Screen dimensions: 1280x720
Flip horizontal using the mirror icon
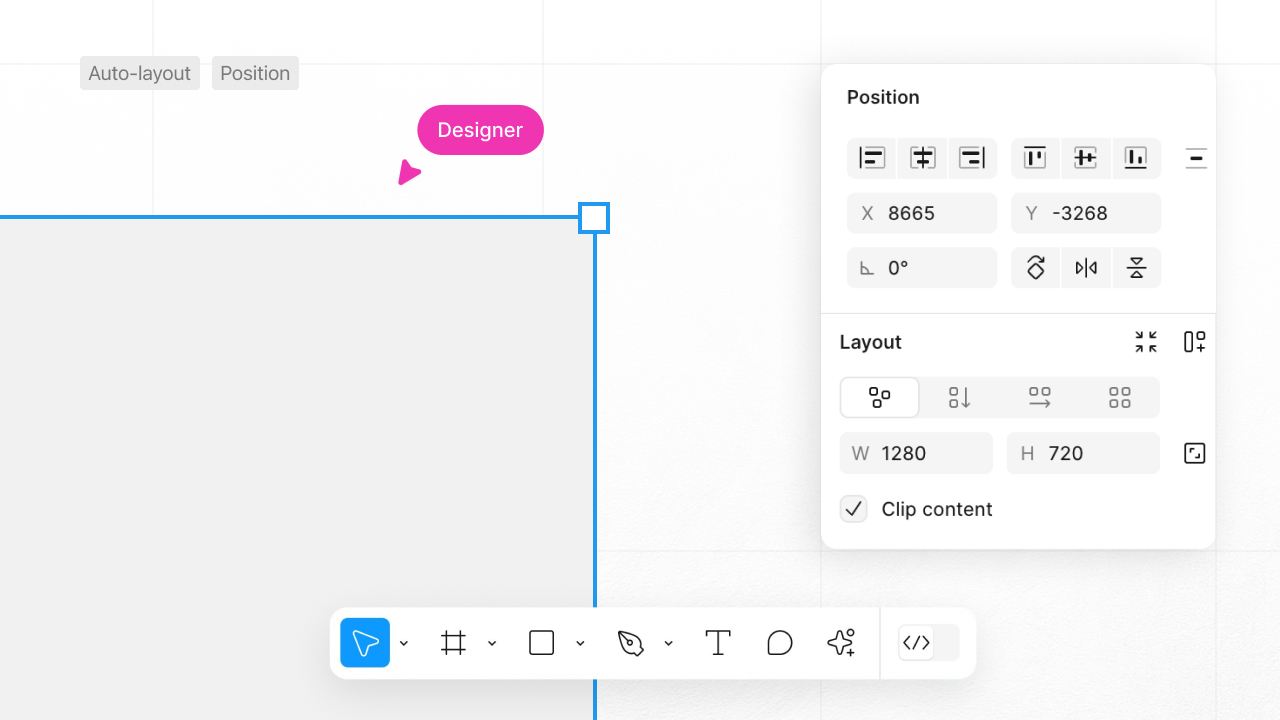(1086, 268)
